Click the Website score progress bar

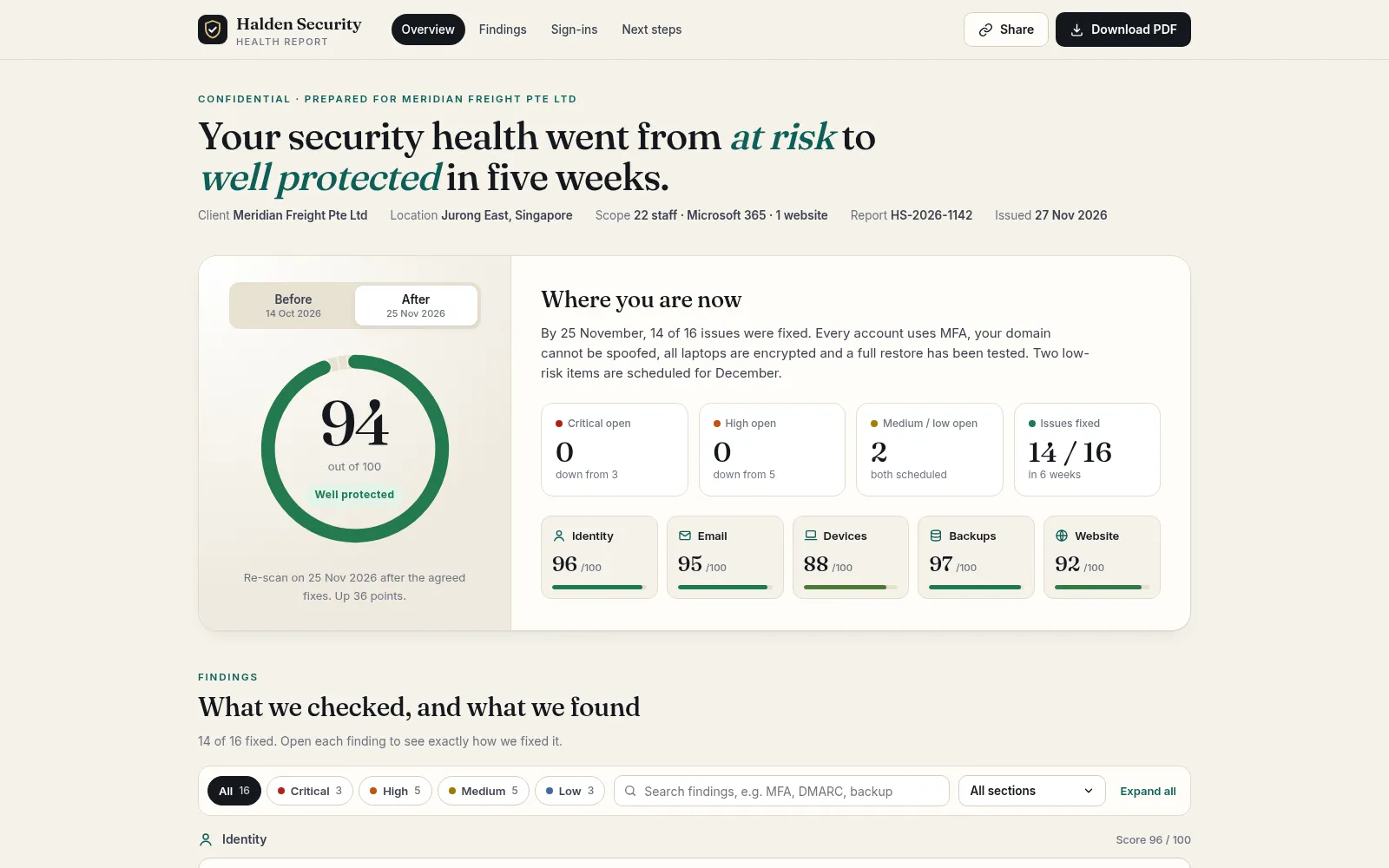1102,588
